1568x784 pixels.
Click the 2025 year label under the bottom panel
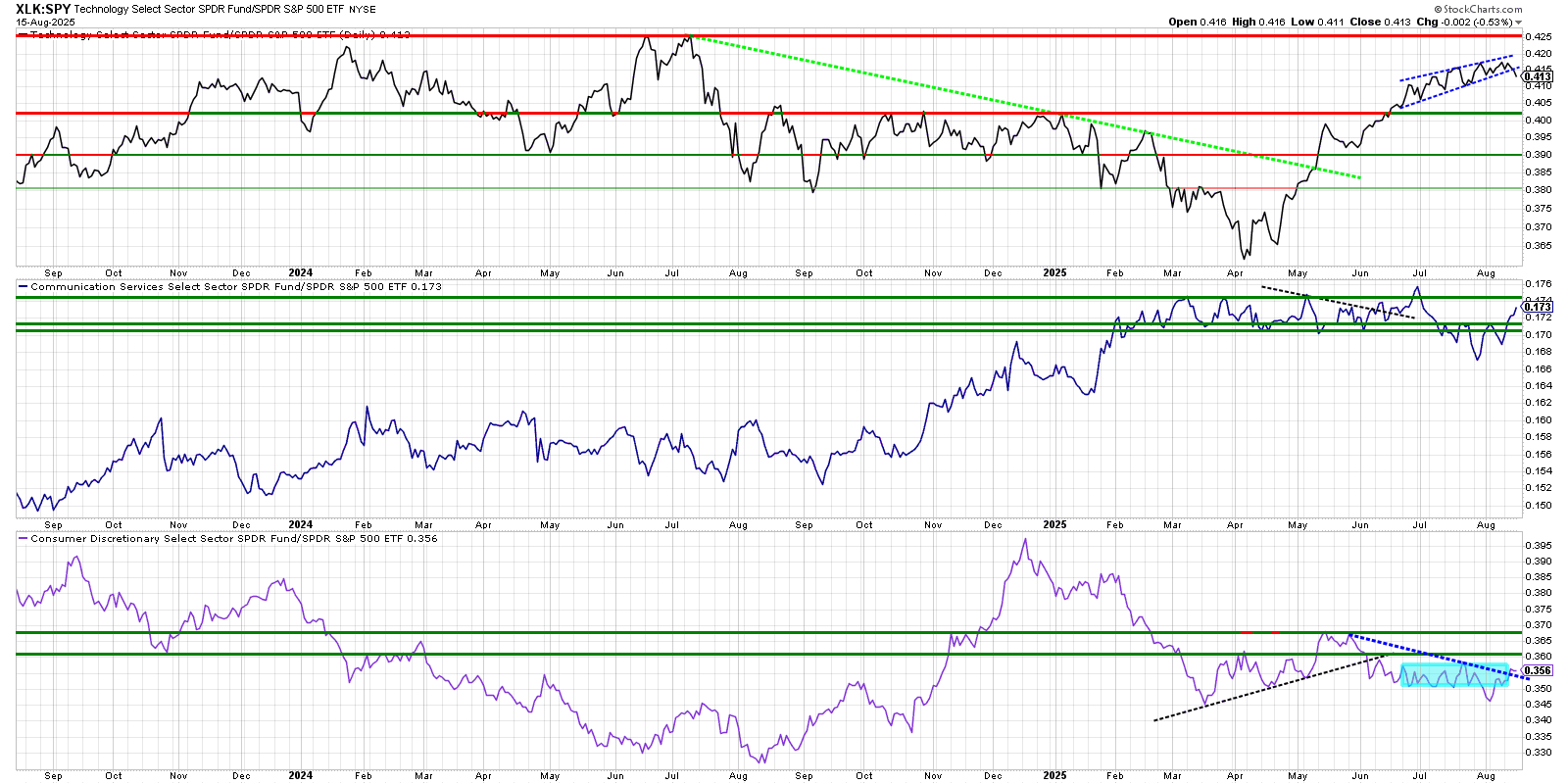[1054, 775]
